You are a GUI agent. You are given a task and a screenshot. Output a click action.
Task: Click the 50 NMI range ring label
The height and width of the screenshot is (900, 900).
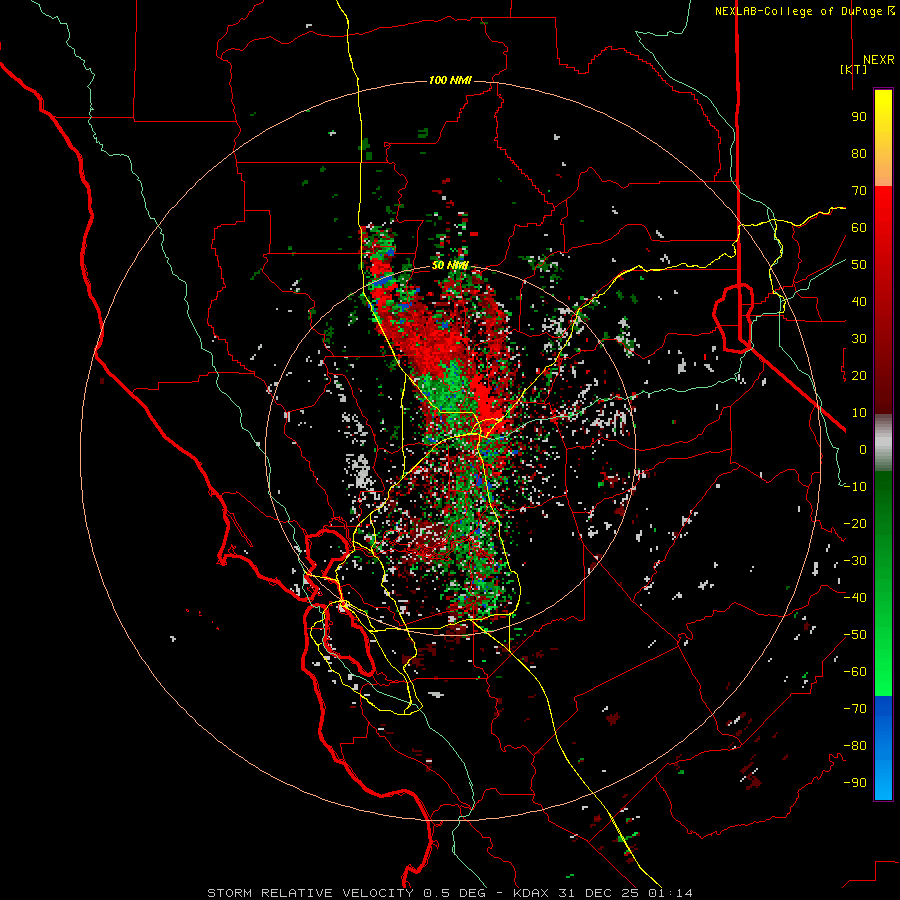click(x=450, y=265)
